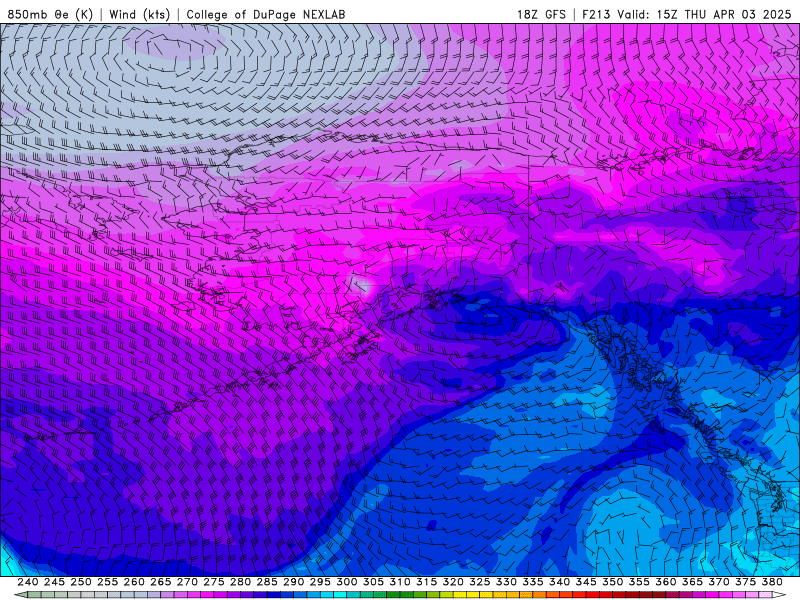Click the 380 value on the color scale
This screenshot has height=600, width=800.
coord(772,582)
